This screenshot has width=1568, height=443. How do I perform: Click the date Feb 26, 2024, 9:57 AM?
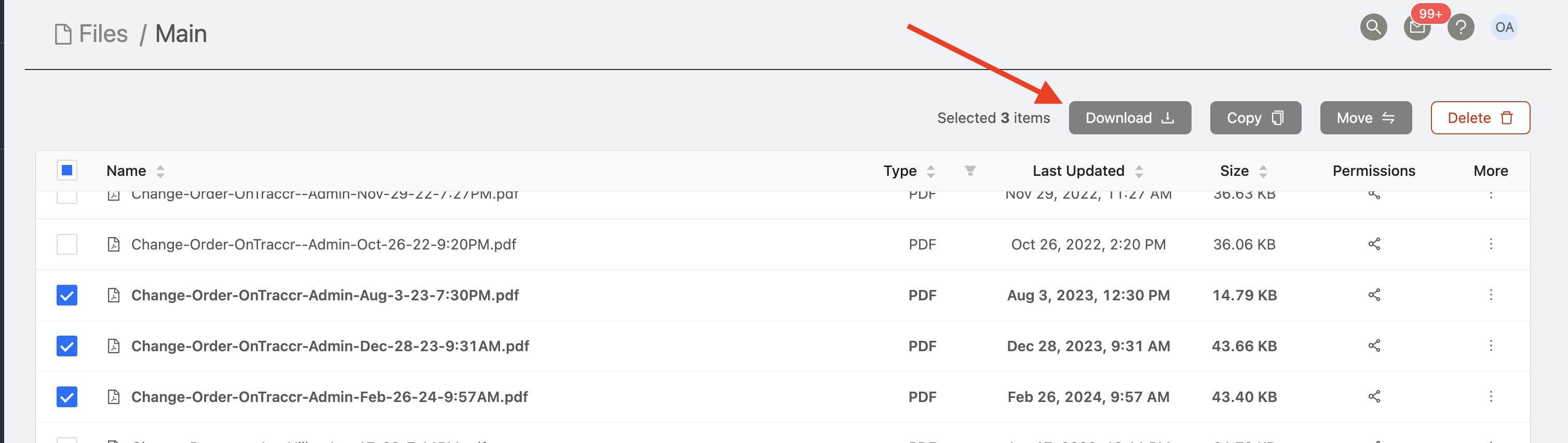pos(1088,397)
